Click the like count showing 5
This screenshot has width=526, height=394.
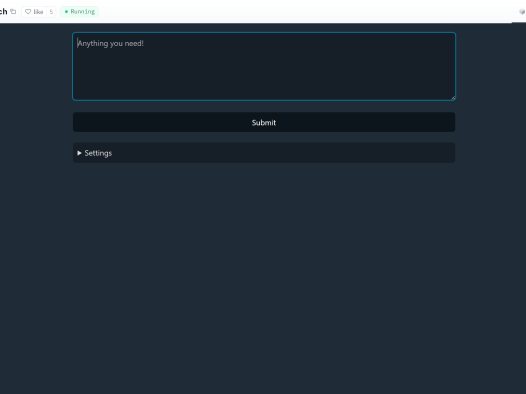(51, 12)
